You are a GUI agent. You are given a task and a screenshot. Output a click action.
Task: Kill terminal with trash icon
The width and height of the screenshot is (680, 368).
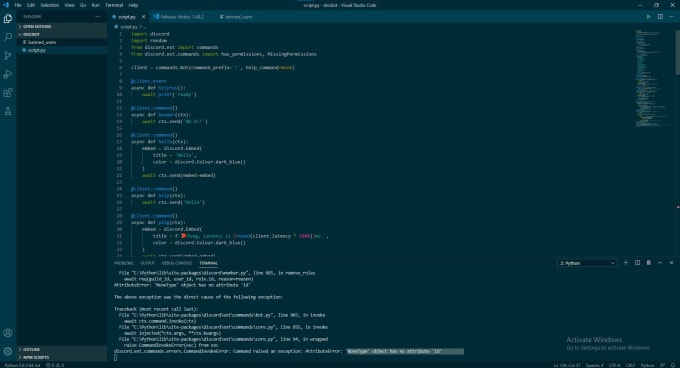point(648,263)
